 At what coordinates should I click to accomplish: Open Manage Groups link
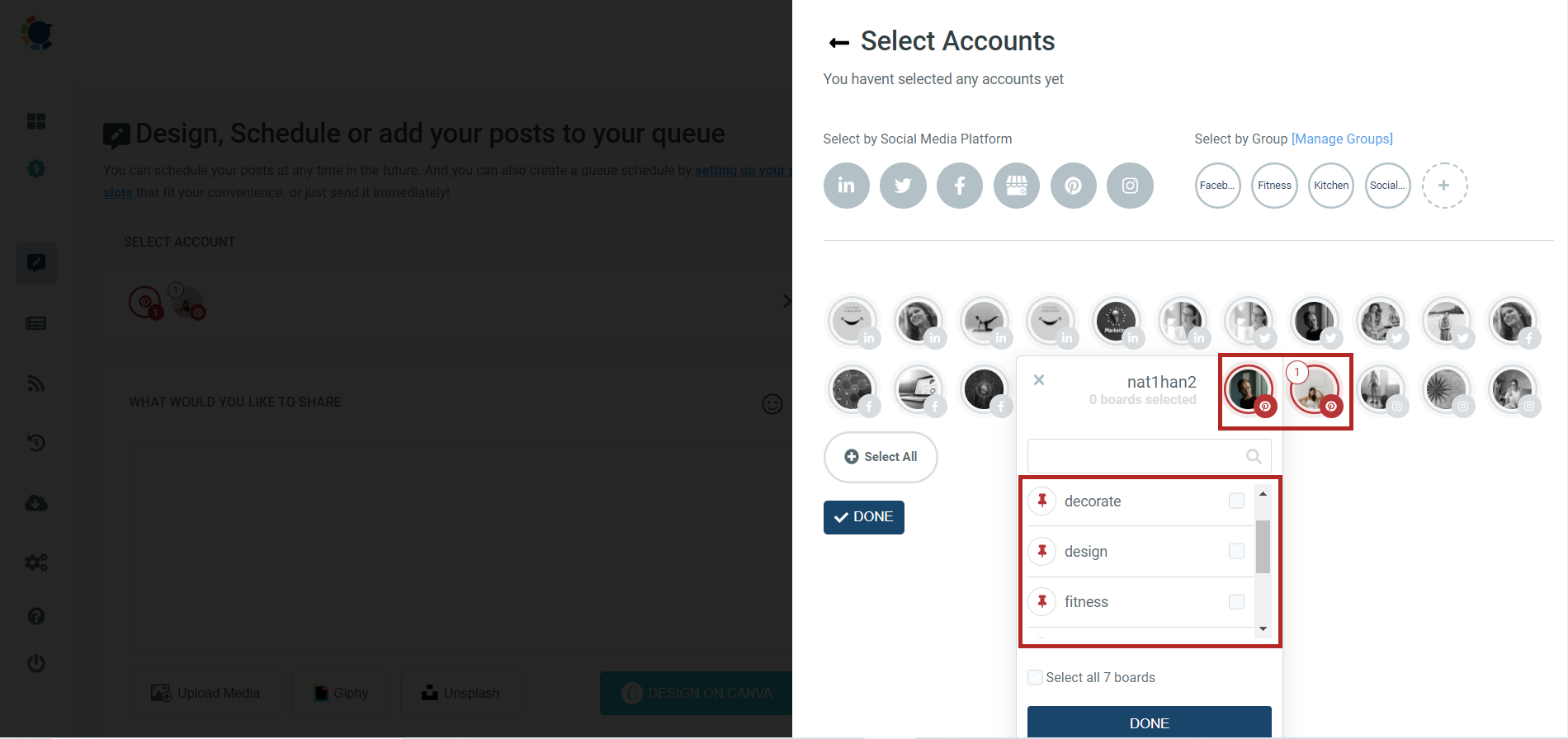click(x=1342, y=139)
